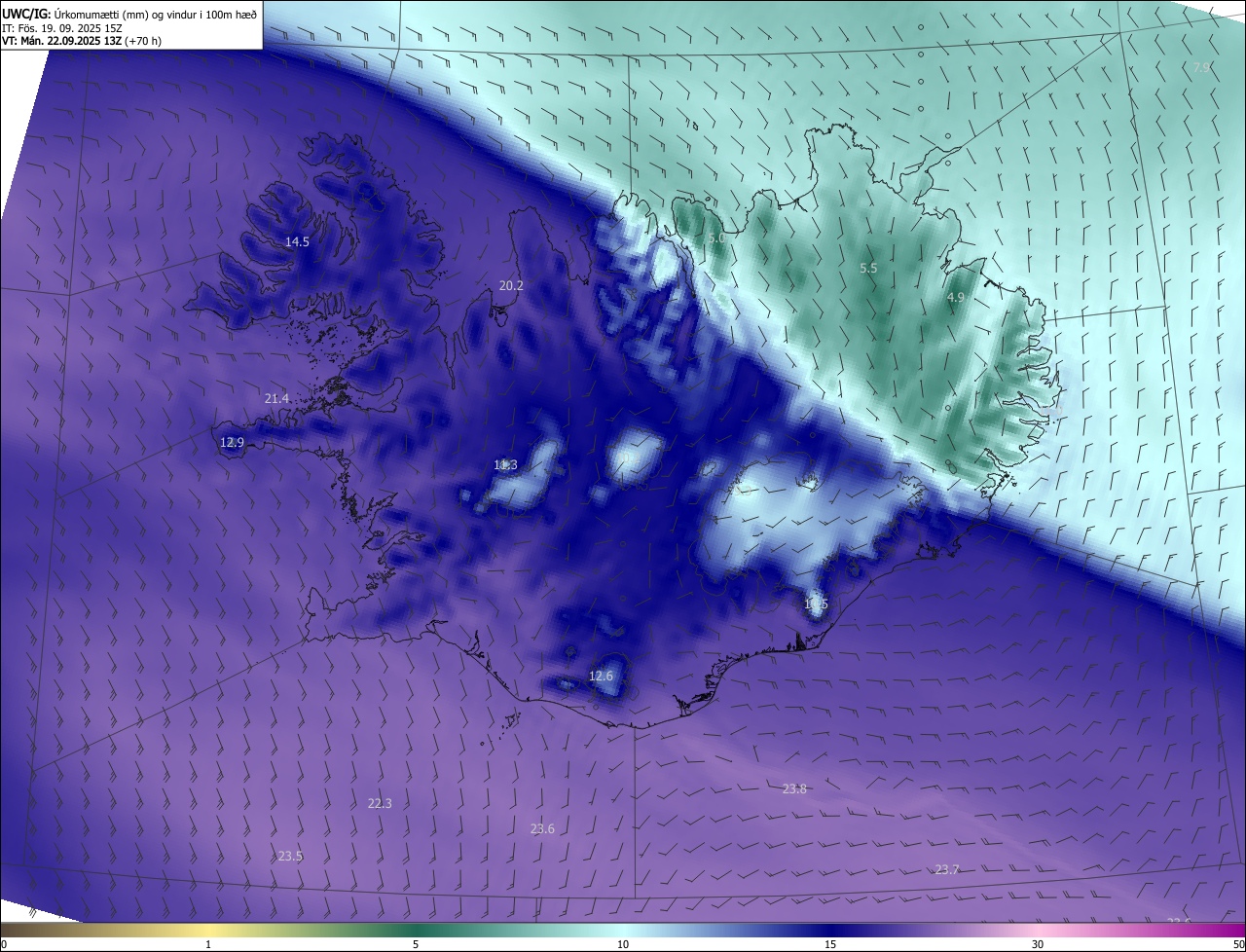Click the map title 'Úrkomumætti (mm) og vindur í 100m hæð'
The image size is (1246, 952).
point(156,14)
